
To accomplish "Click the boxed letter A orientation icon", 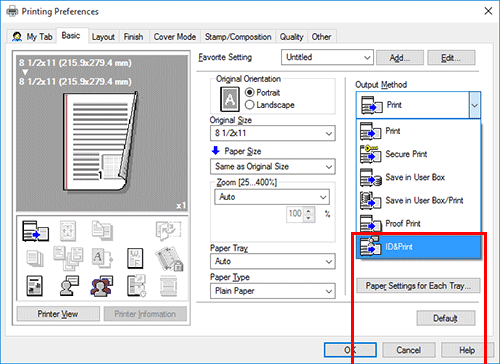I will coord(230,99).
